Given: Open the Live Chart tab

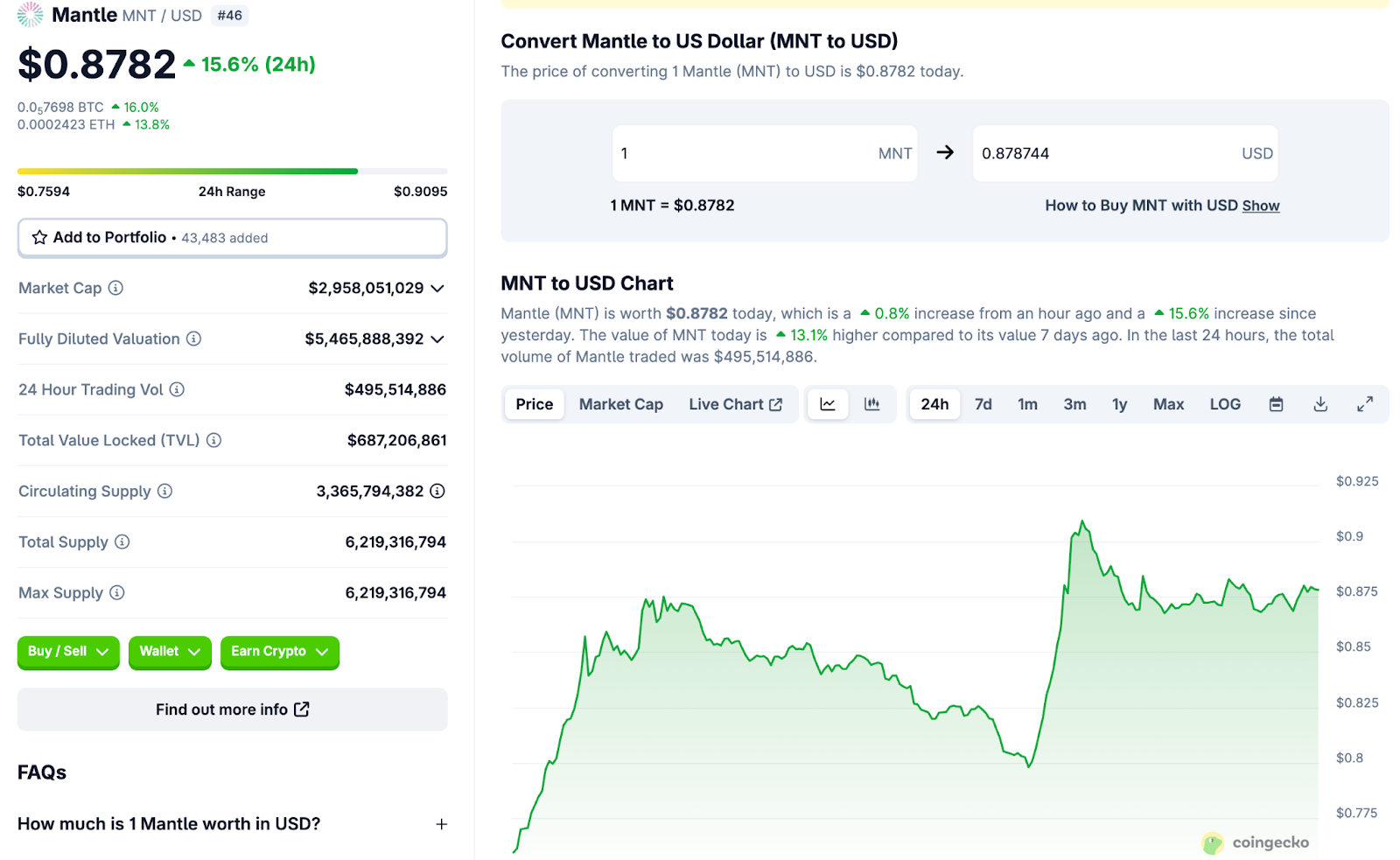Looking at the screenshot, I should pos(736,404).
